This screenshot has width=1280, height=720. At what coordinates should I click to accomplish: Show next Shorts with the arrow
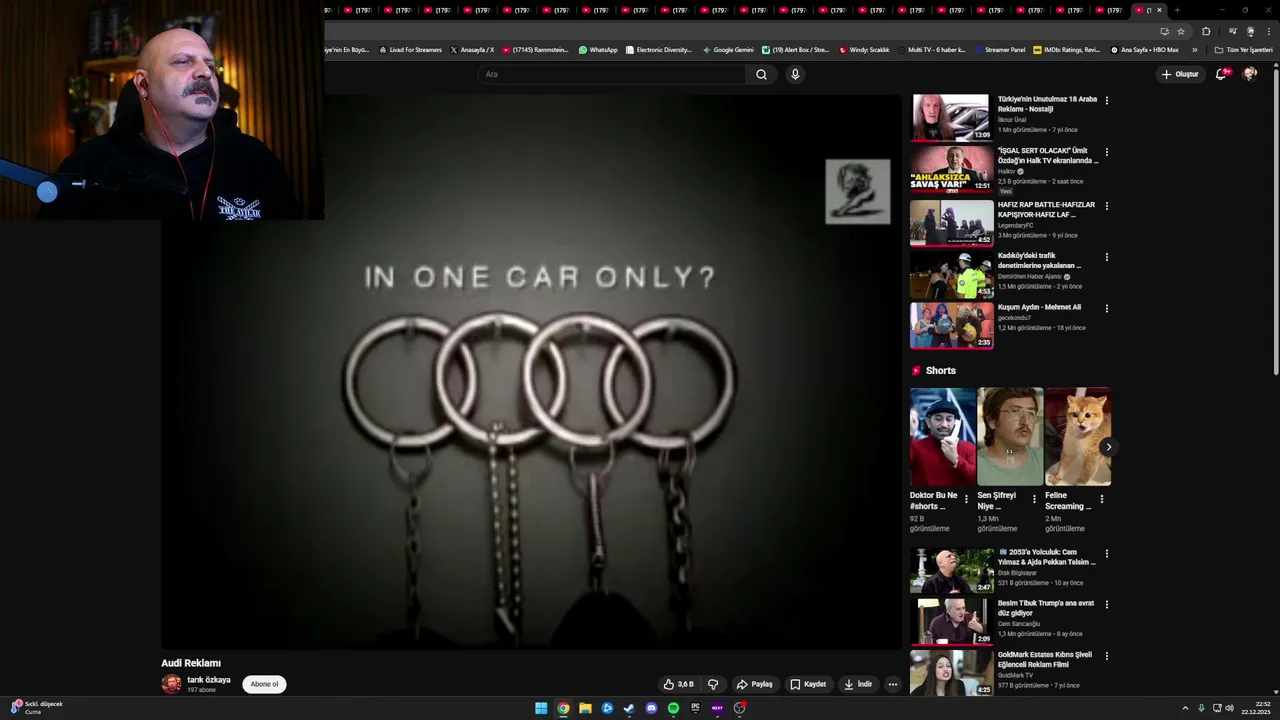click(1108, 447)
